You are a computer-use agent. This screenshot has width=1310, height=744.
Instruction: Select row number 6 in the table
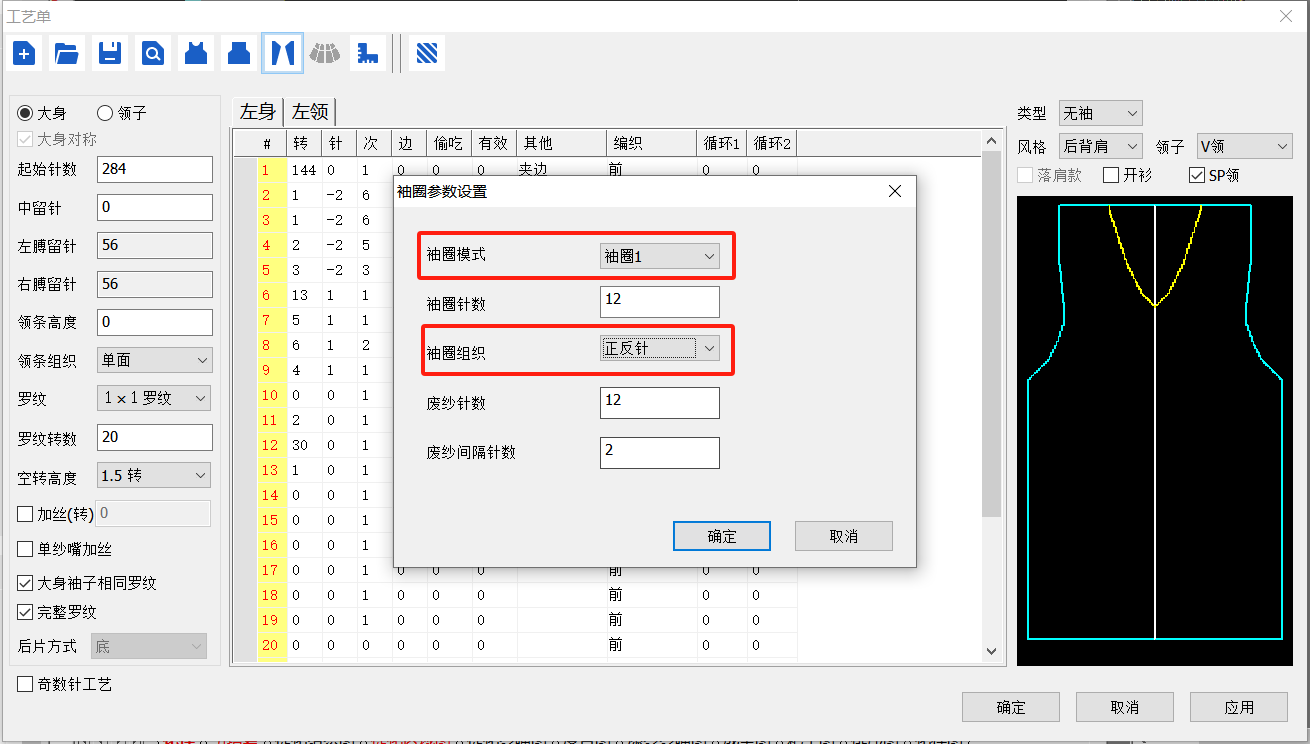[x=270, y=295]
